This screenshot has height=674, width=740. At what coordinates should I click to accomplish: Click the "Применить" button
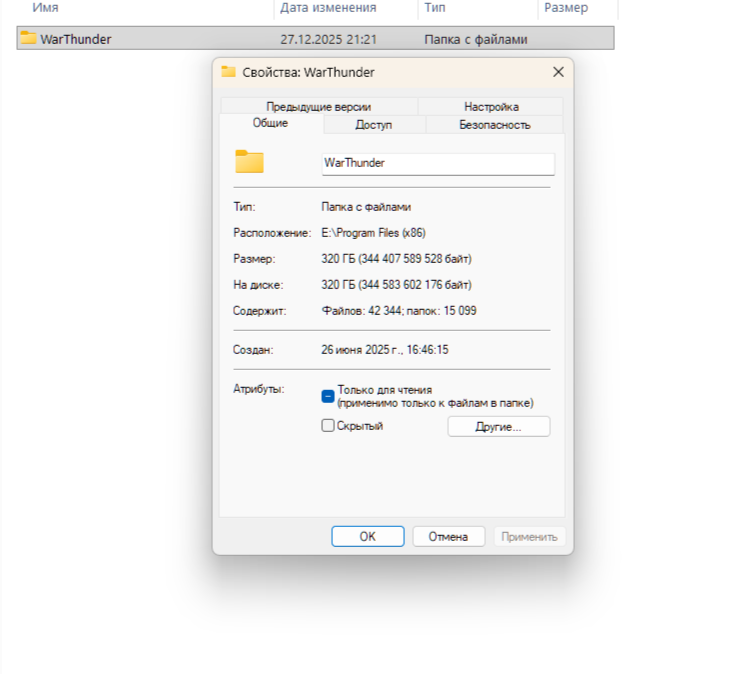[x=529, y=537]
